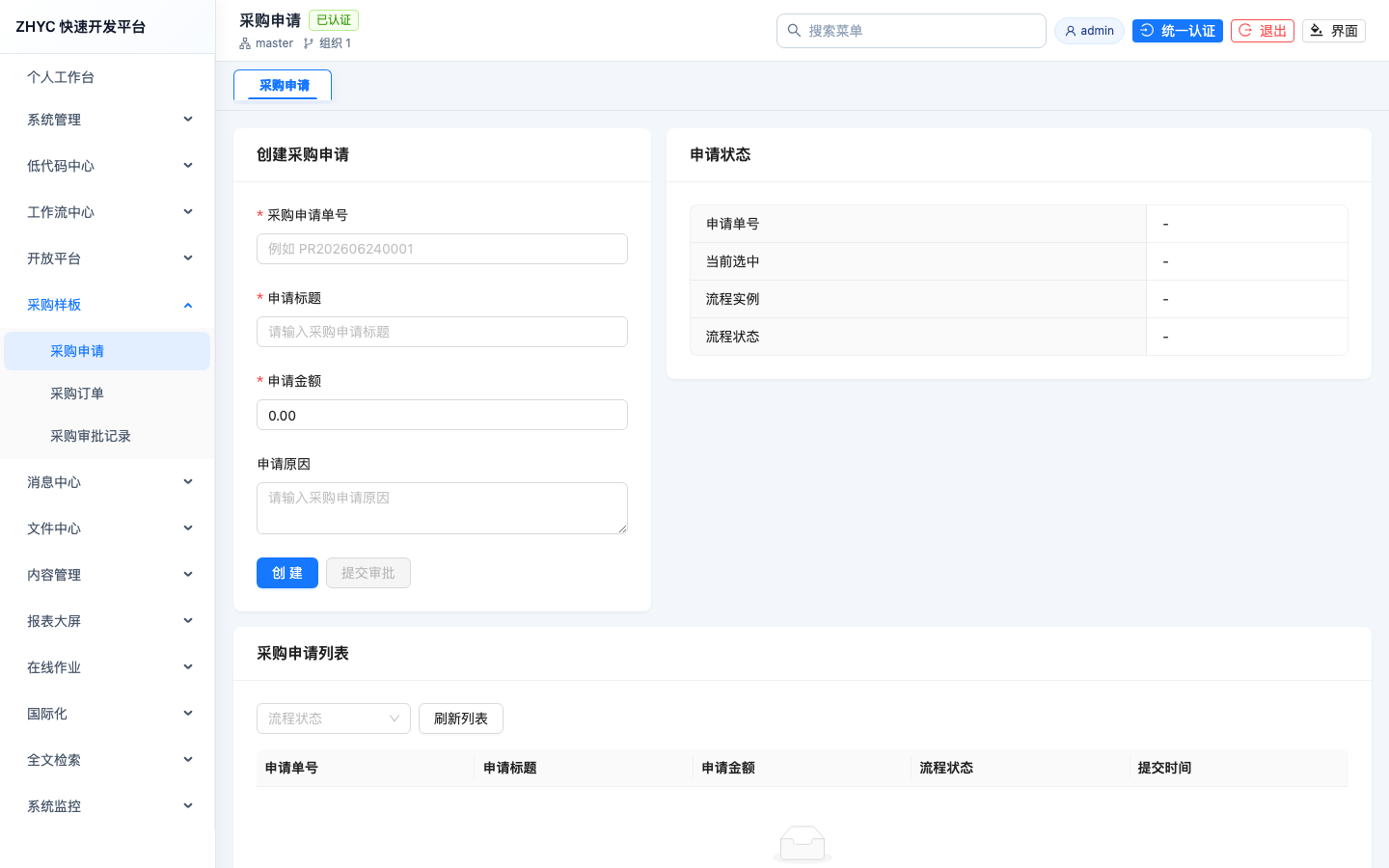This screenshot has width=1389, height=868.
Task: Click the search magnifier icon in menu search
Action: pyautogui.click(x=794, y=31)
